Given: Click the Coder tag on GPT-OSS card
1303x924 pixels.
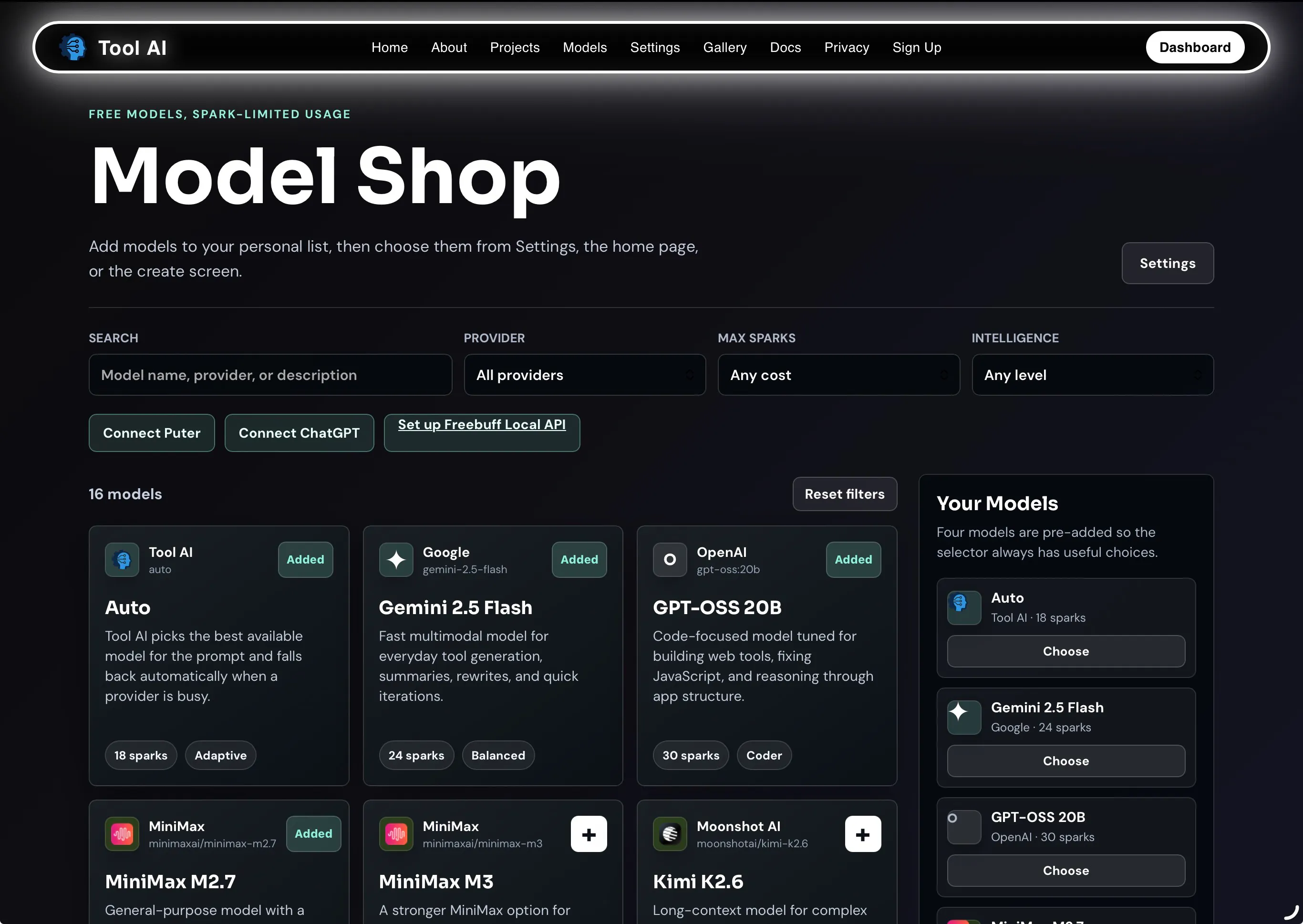Looking at the screenshot, I should (764, 756).
